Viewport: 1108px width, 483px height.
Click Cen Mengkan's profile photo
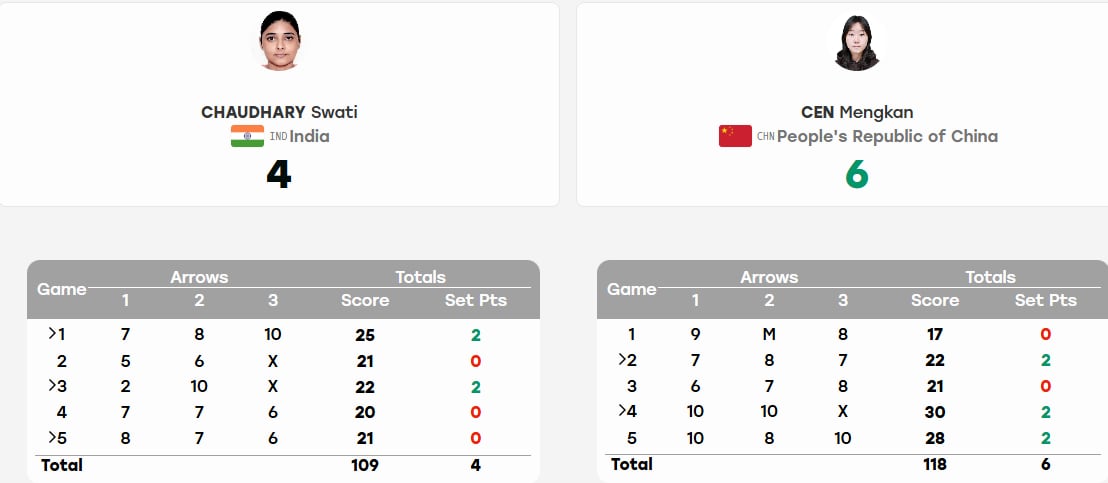tap(857, 42)
